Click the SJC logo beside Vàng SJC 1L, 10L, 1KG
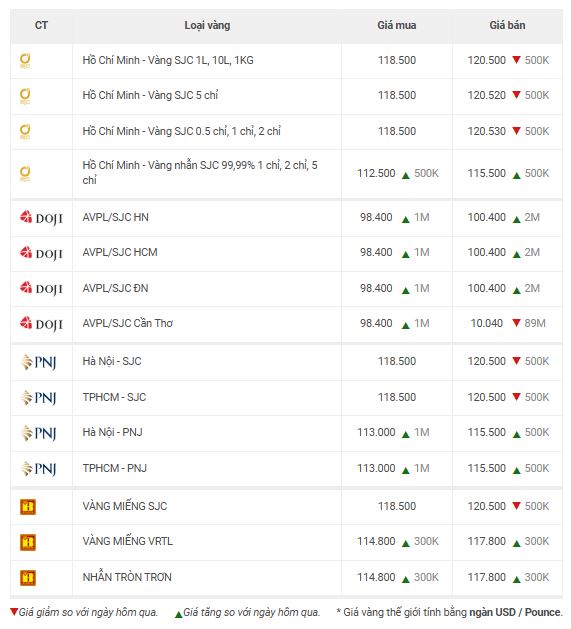Screen dimensions: 571x629 25,61
